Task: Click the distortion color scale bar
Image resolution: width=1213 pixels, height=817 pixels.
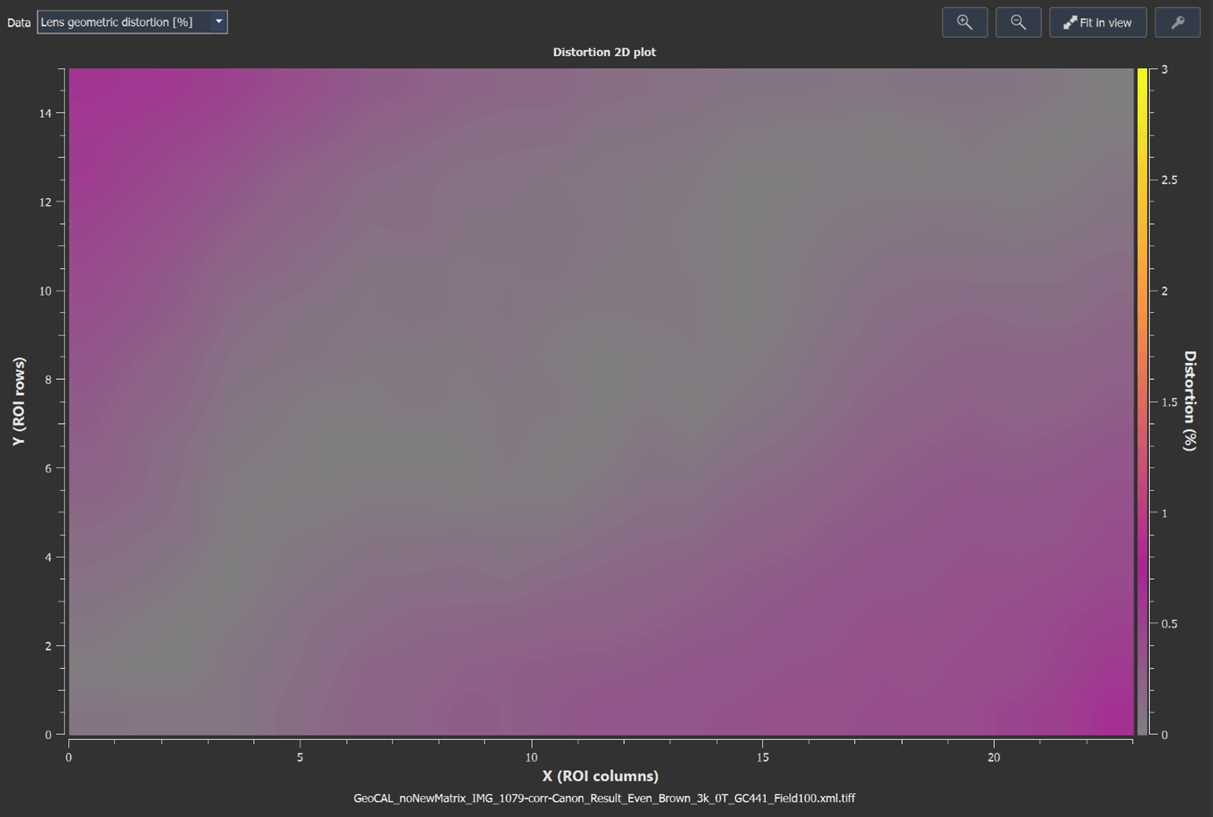Action: point(1141,401)
